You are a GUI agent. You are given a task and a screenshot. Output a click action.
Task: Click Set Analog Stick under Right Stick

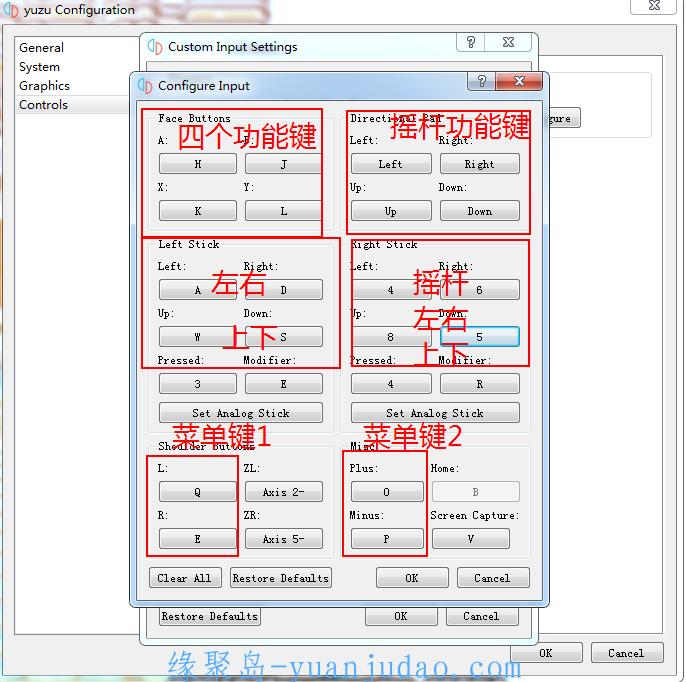tap(435, 413)
